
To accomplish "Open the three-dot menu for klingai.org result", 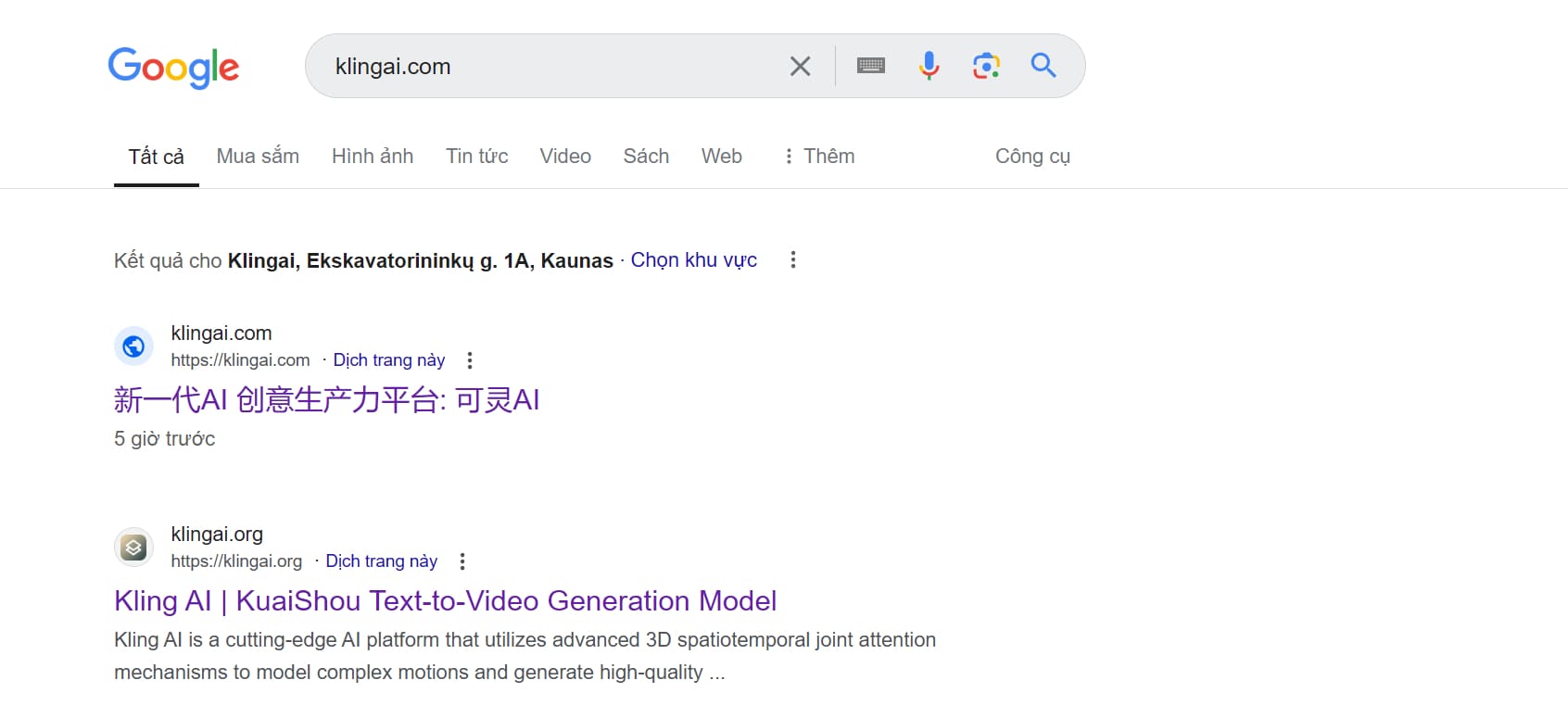I will pyautogui.click(x=462, y=561).
